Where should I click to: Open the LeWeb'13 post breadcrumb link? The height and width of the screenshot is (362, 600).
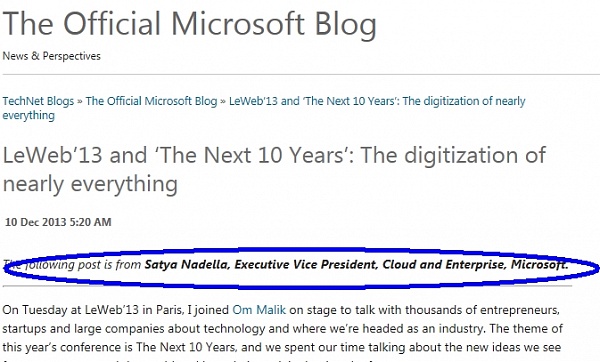coord(264,108)
